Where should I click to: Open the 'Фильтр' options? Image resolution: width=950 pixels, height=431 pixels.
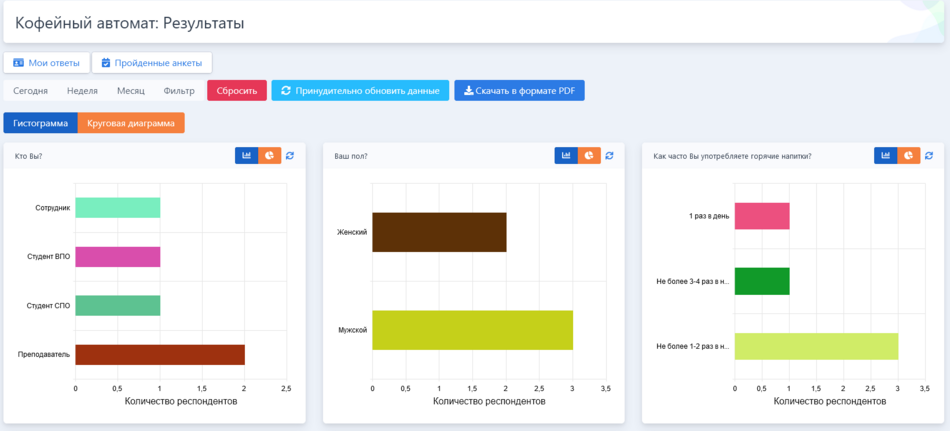pyautogui.click(x=179, y=91)
